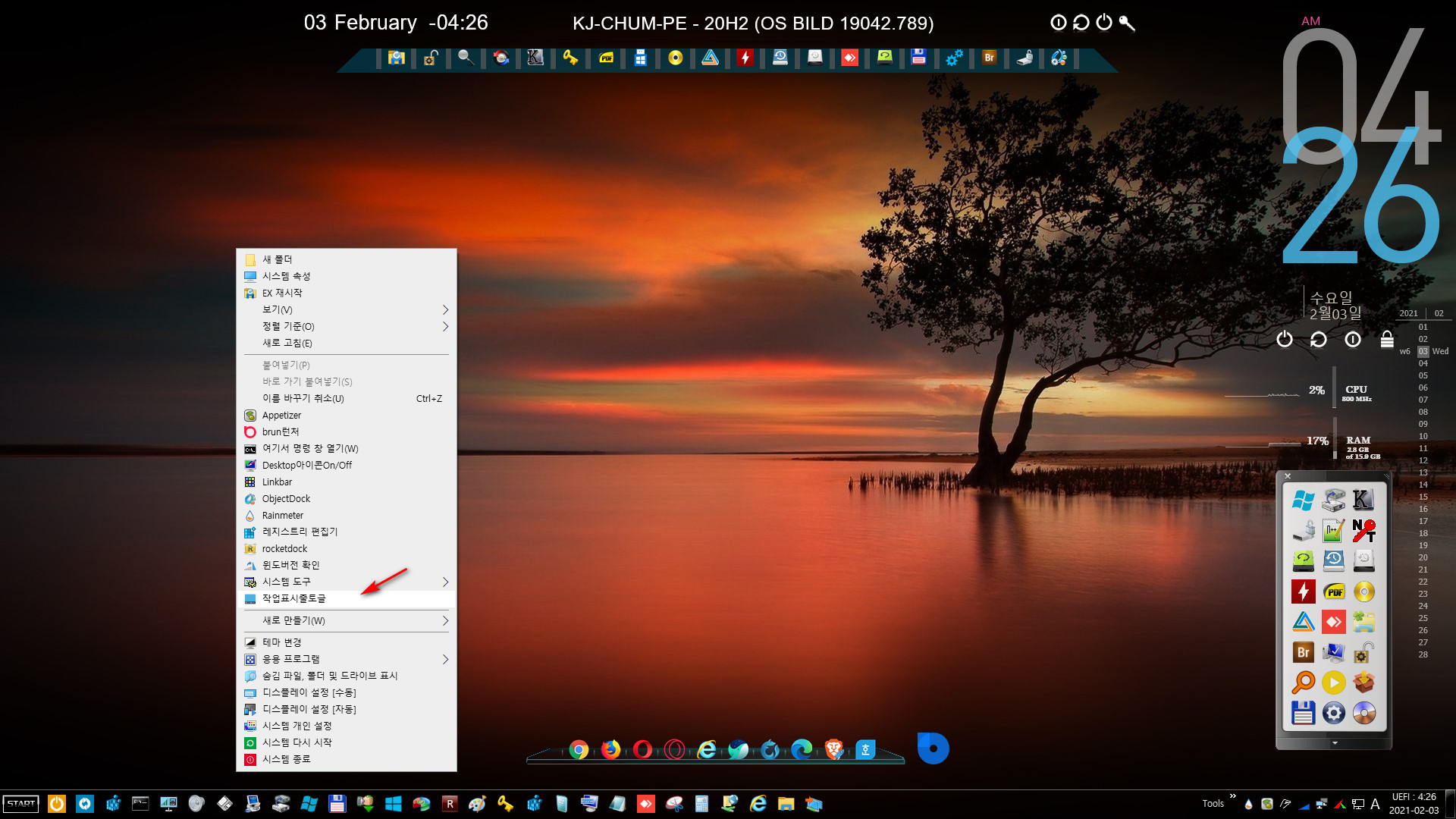Screen dimensions: 1456x819
Task: Select 새로 고침(E) in context menu
Action: [x=347, y=343]
